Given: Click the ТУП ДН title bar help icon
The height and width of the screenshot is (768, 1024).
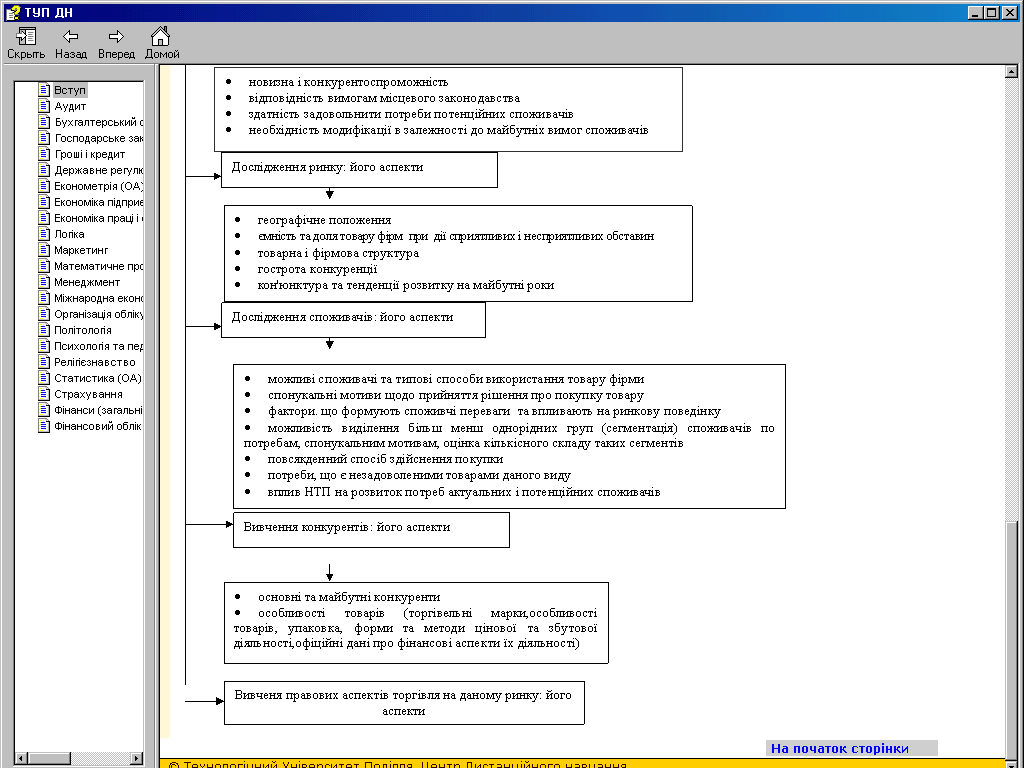Looking at the screenshot, I should pos(12,12).
